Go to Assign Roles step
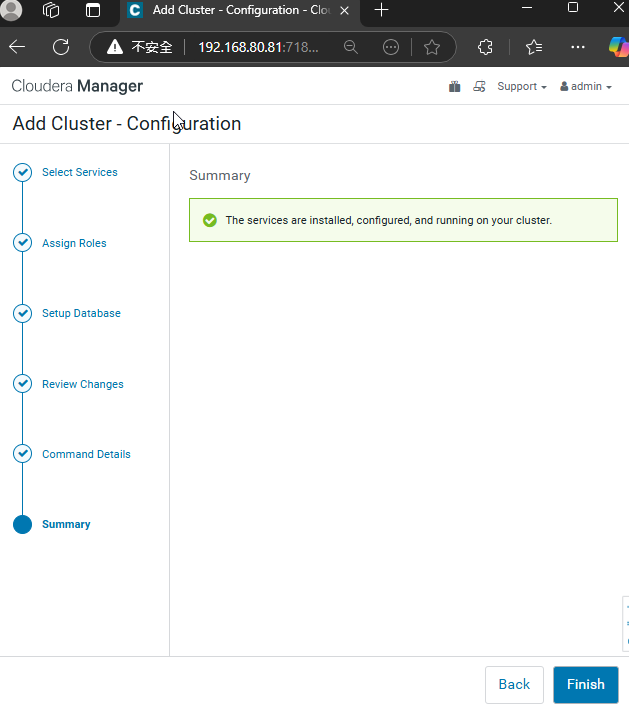629x710 pixels. (74, 243)
